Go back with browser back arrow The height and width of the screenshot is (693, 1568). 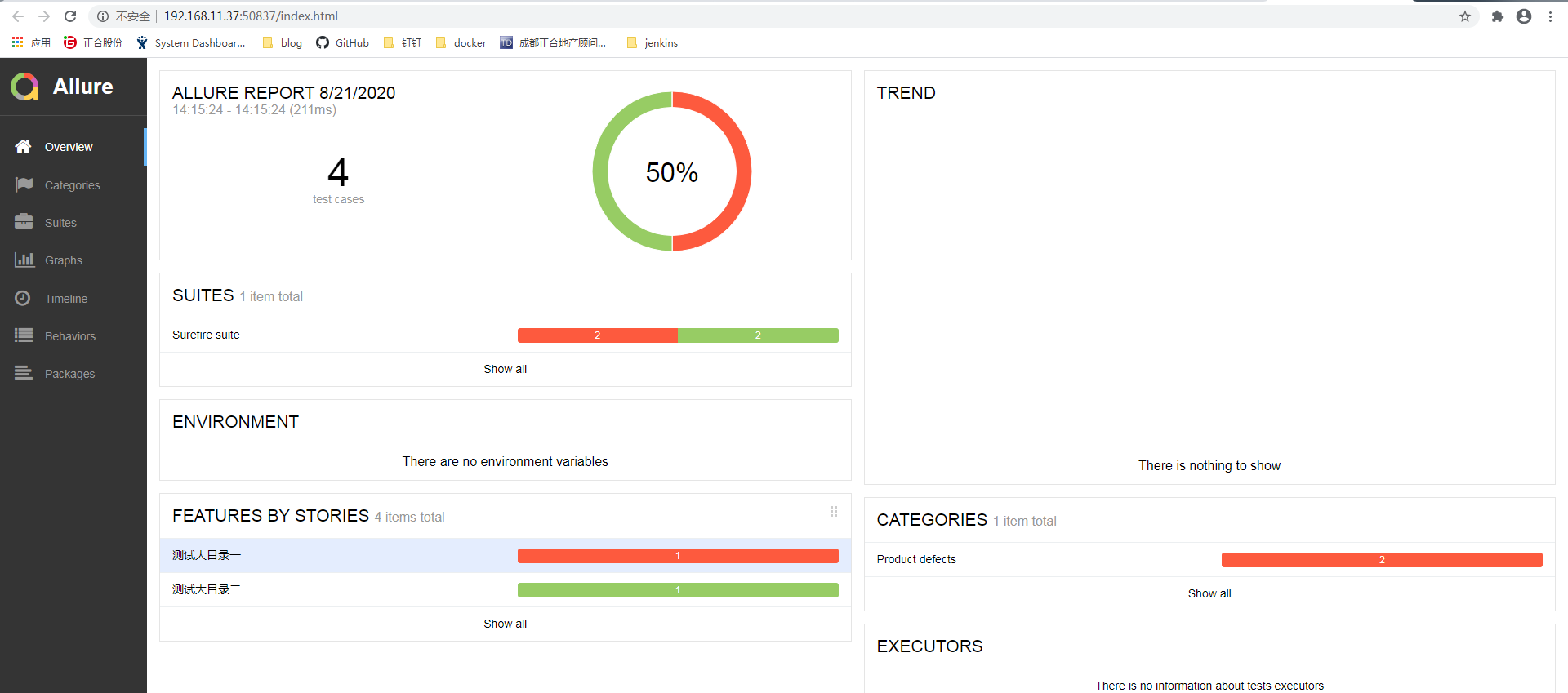tap(18, 16)
